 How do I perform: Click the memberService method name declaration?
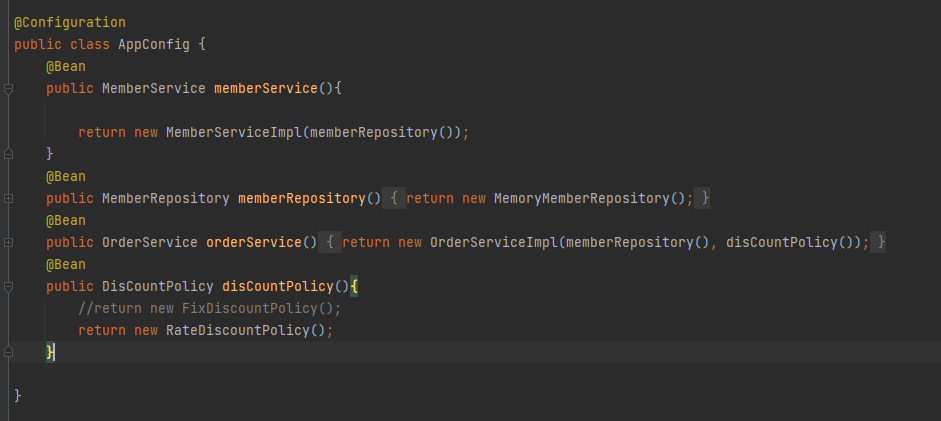point(266,89)
